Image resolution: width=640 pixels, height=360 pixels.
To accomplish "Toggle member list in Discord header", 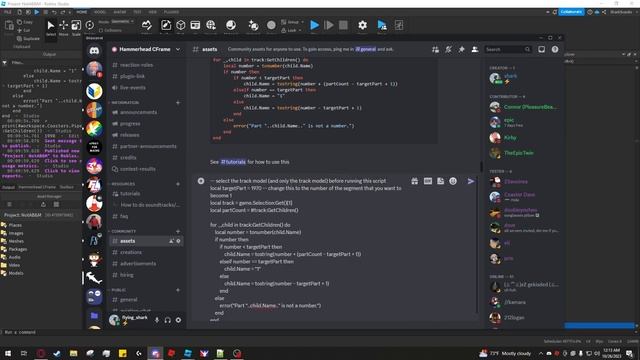I will [475, 49].
